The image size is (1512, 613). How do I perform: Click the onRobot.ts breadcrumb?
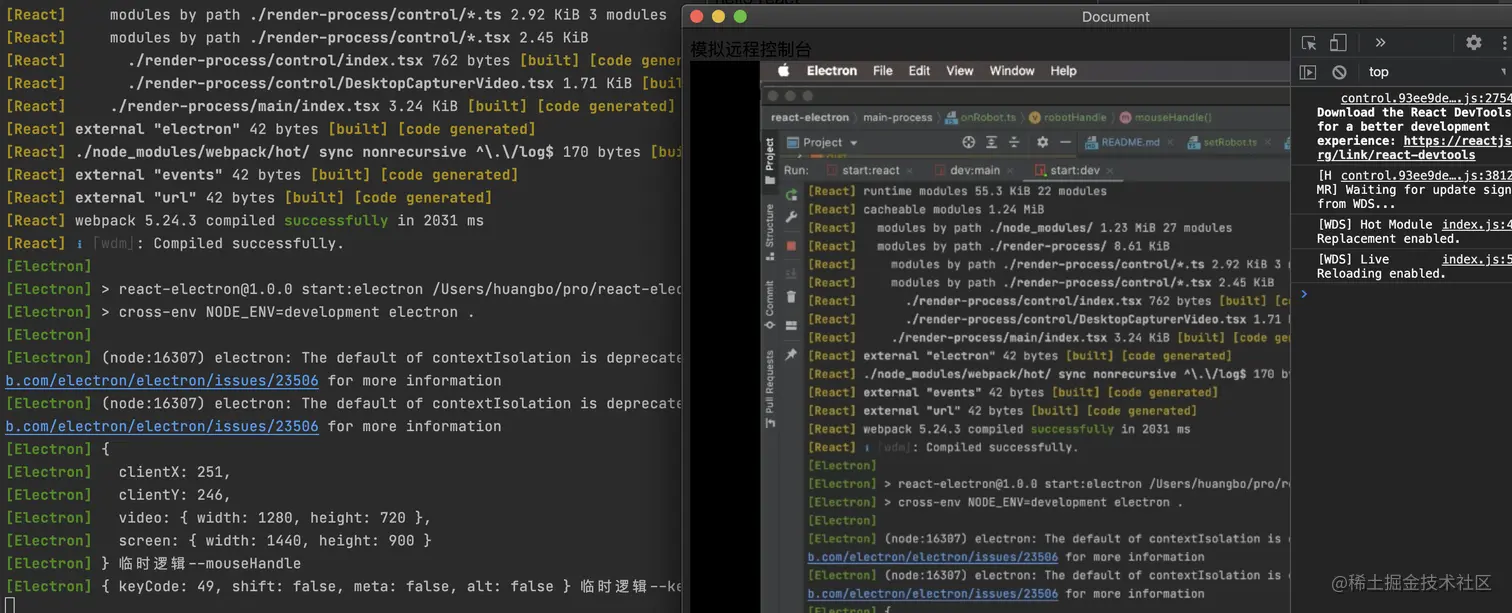pyautogui.click(x=978, y=118)
